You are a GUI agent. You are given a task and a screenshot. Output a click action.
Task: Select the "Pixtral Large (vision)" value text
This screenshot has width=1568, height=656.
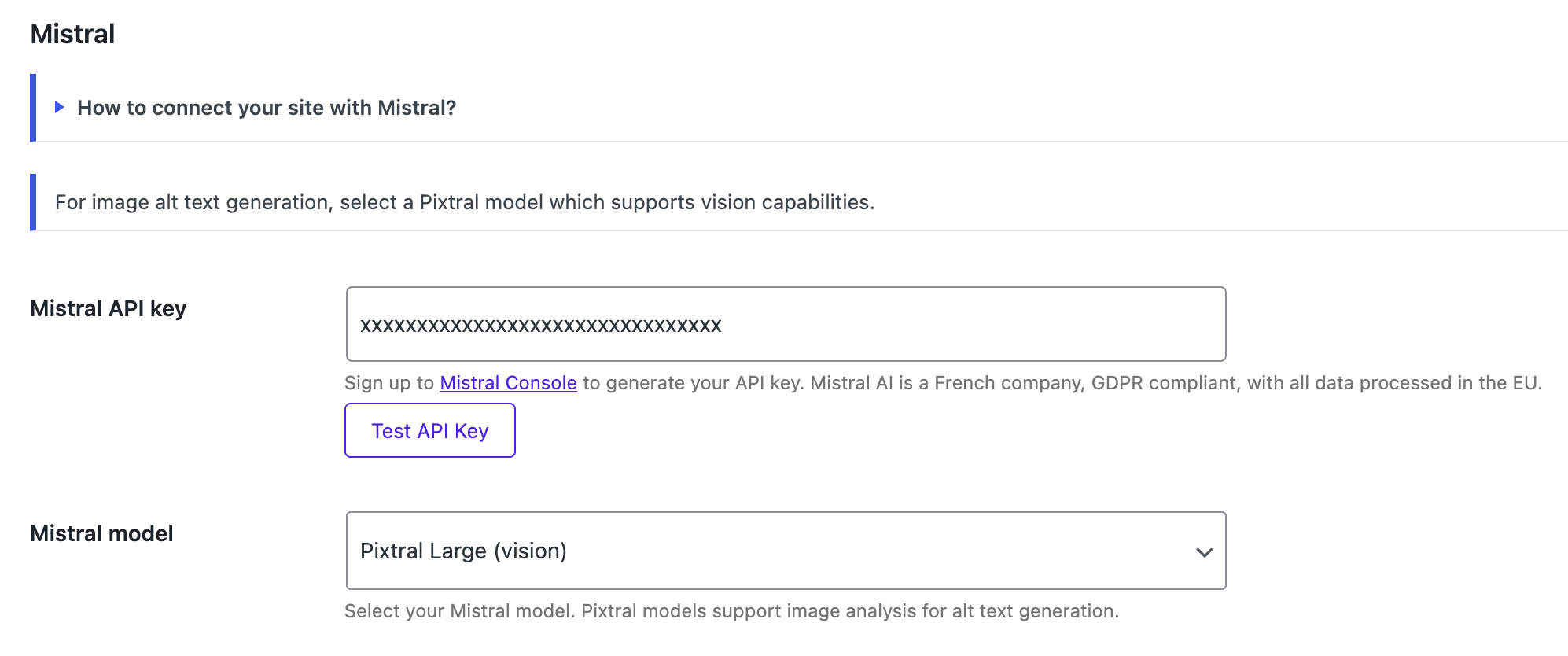coord(463,551)
